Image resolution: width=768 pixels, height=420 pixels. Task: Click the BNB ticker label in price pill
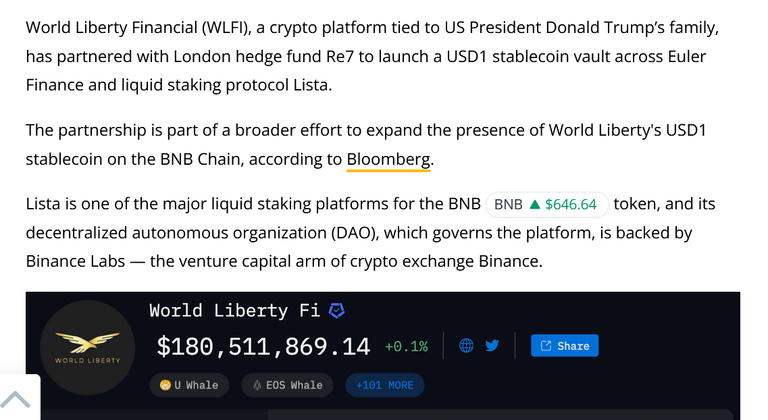pyautogui.click(x=508, y=204)
